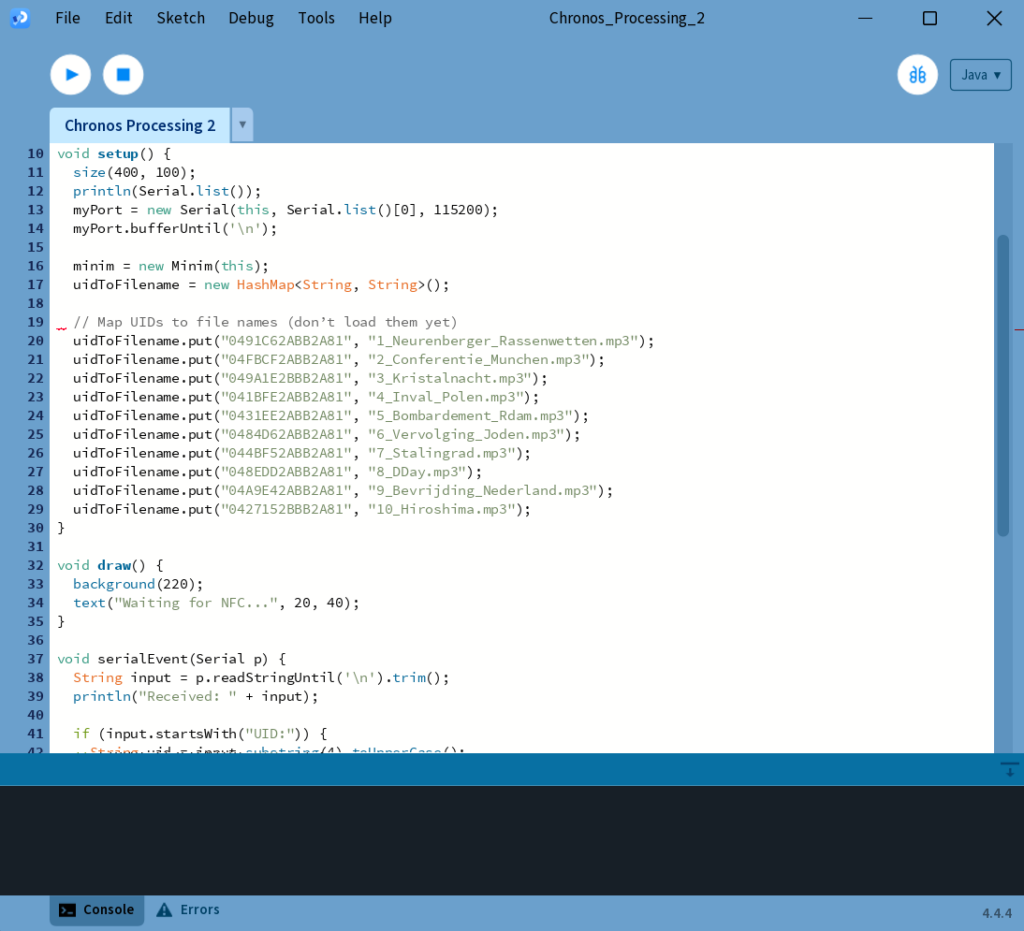1024x931 pixels.
Task: Collapse the console with the arrow icon
Action: 1010,769
